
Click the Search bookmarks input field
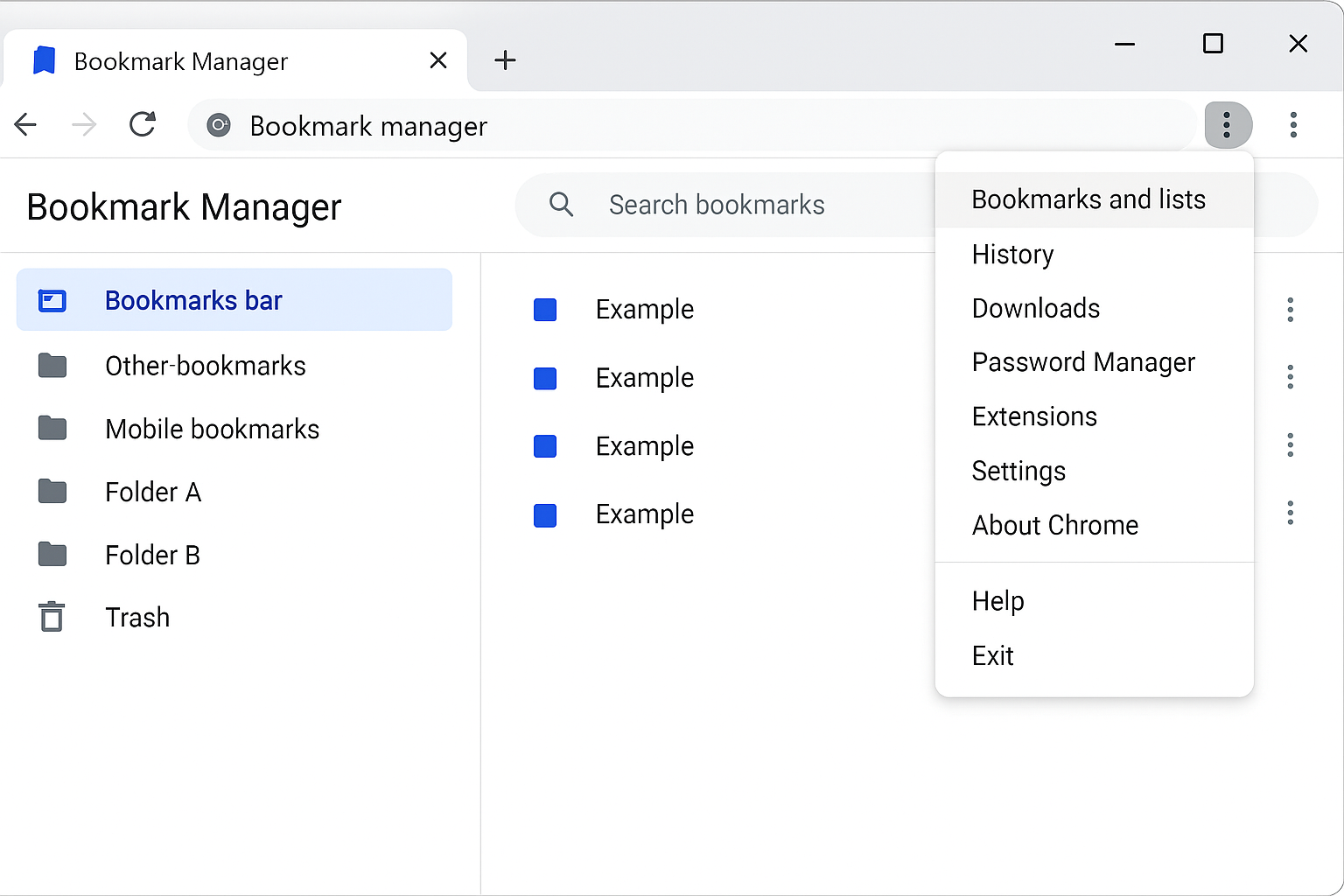tap(744, 204)
